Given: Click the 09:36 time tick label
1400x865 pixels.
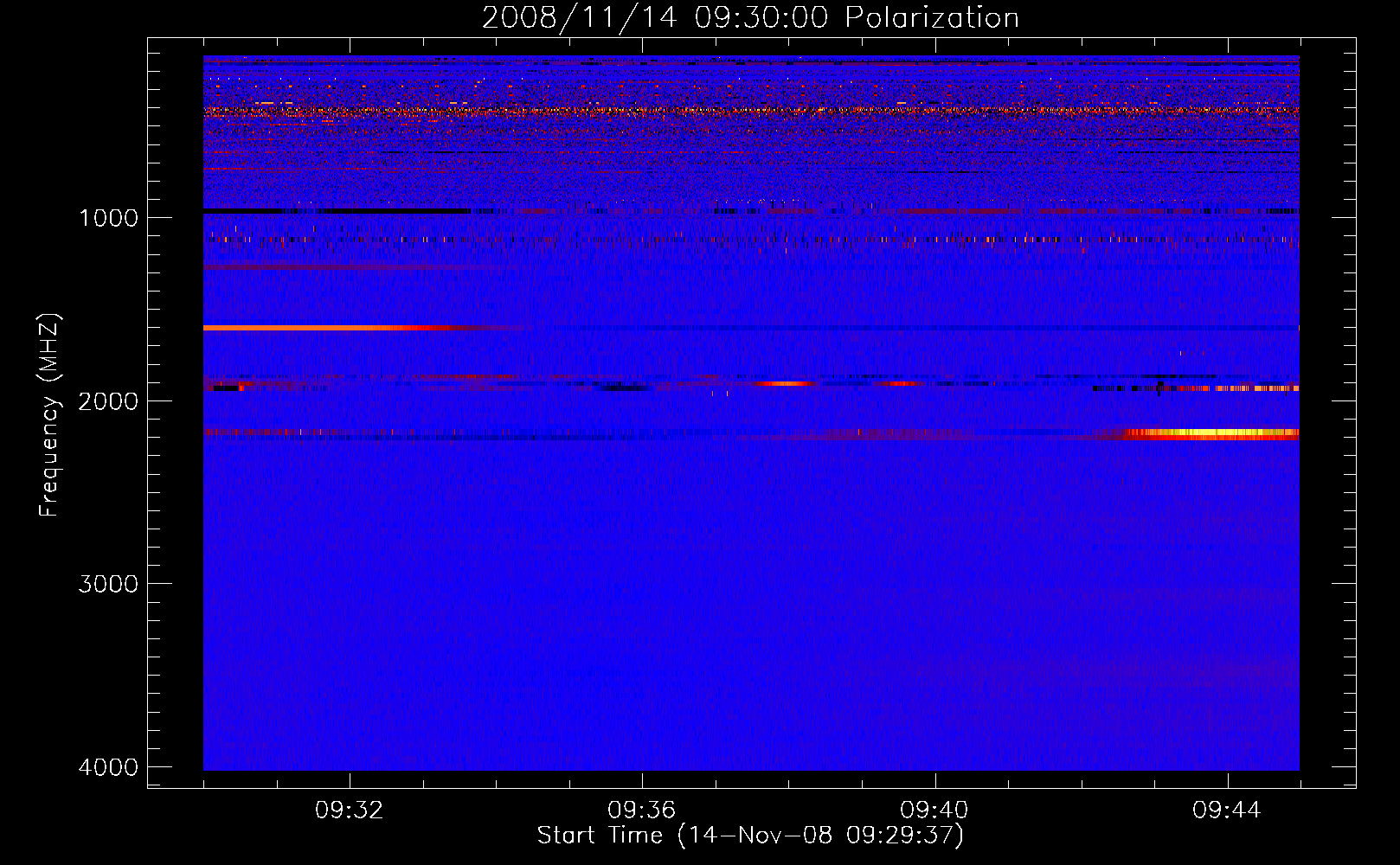Looking at the screenshot, I should coord(642,811).
